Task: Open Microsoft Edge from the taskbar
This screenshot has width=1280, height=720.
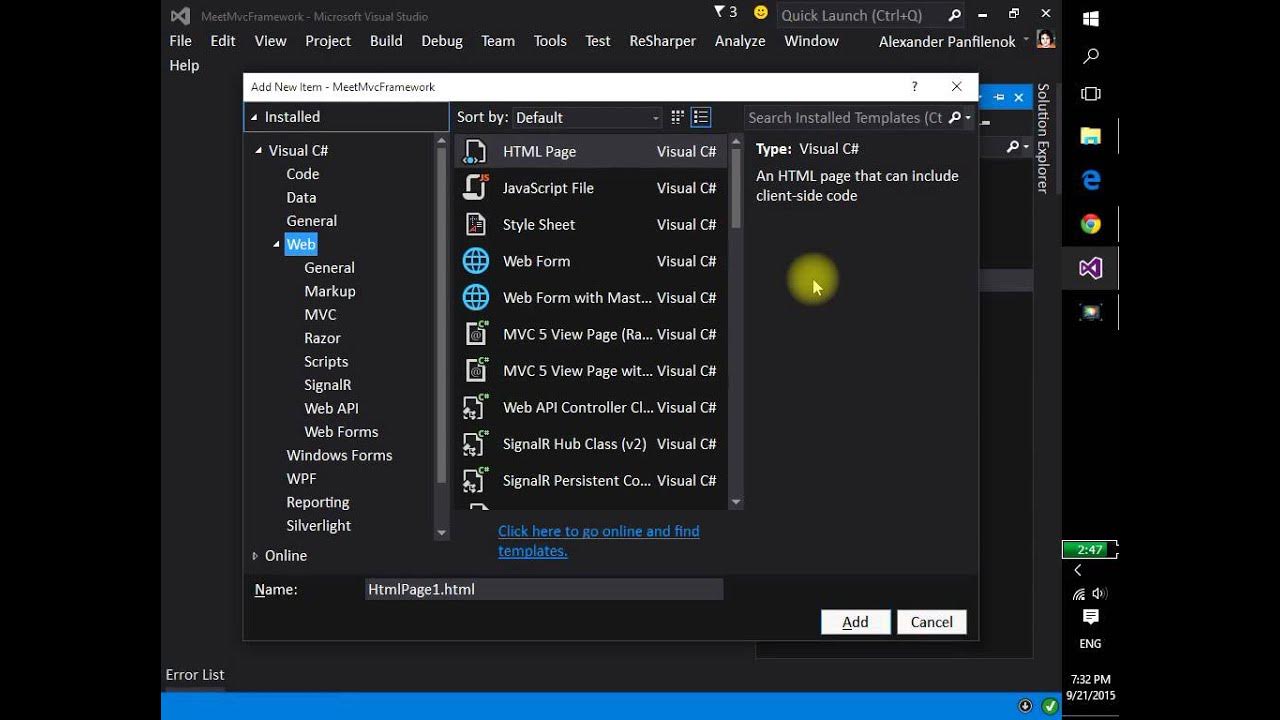Action: tap(1091, 180)
